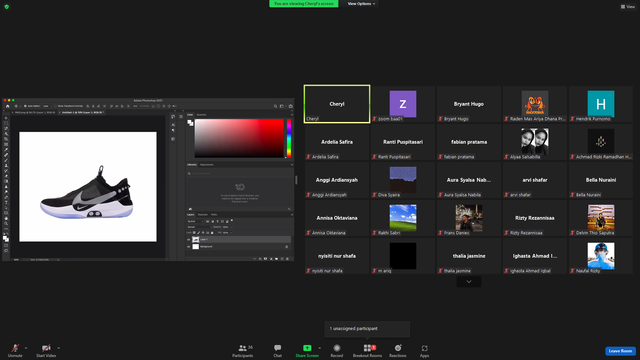Open the Reactions menu

click(398, 350)
